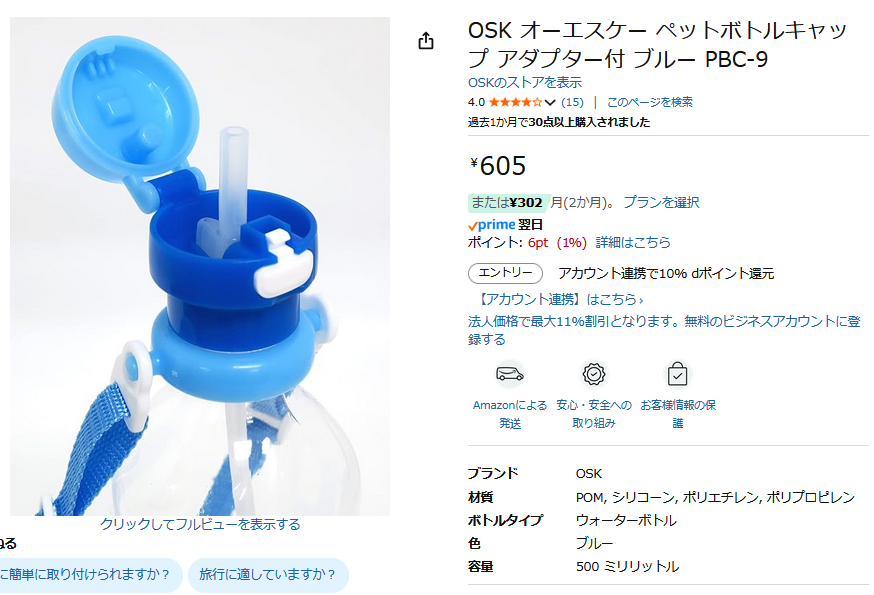Expand the rating dropdown chevron
The image size is (874, 595).
pos(550,103)
